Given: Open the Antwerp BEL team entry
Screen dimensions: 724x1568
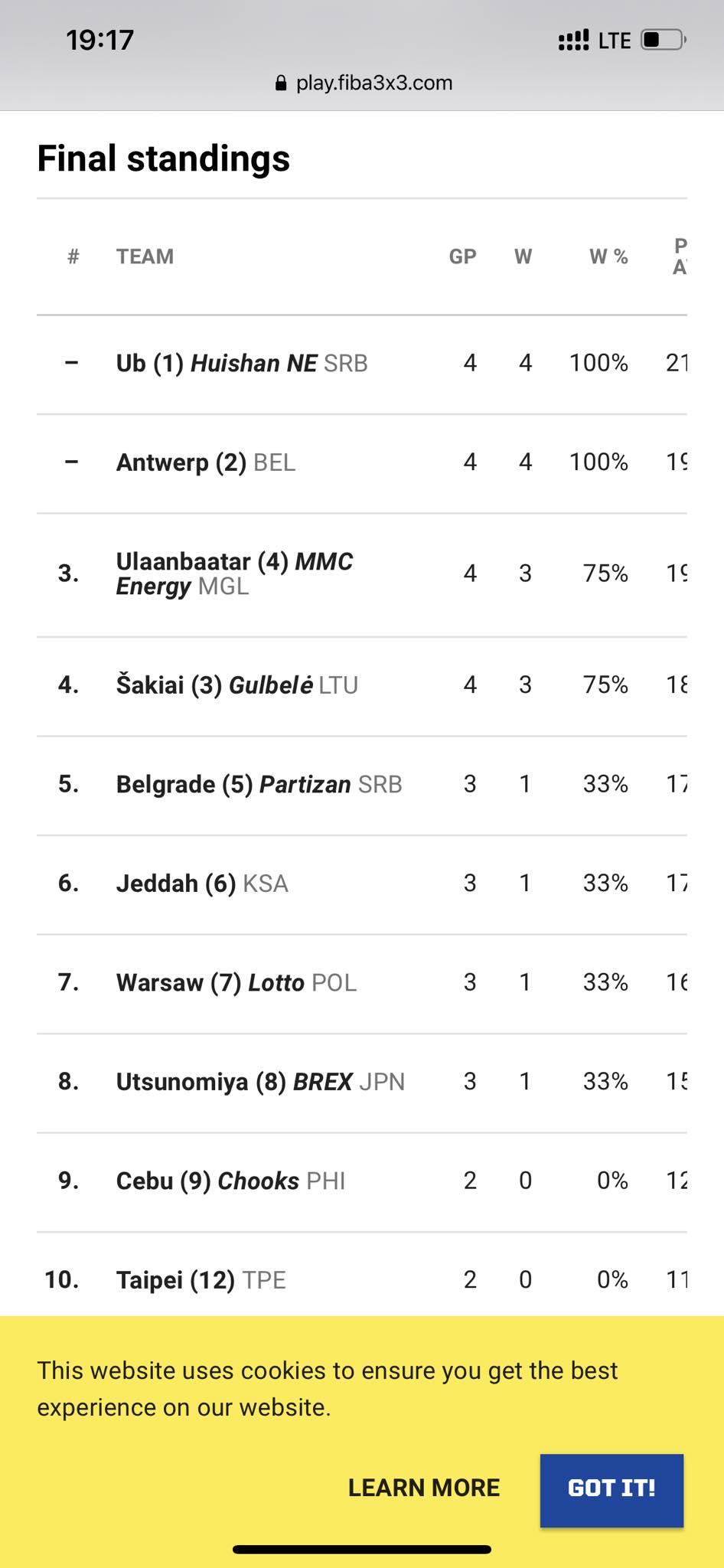Looking at the screenshot, I should pos(205,462).
